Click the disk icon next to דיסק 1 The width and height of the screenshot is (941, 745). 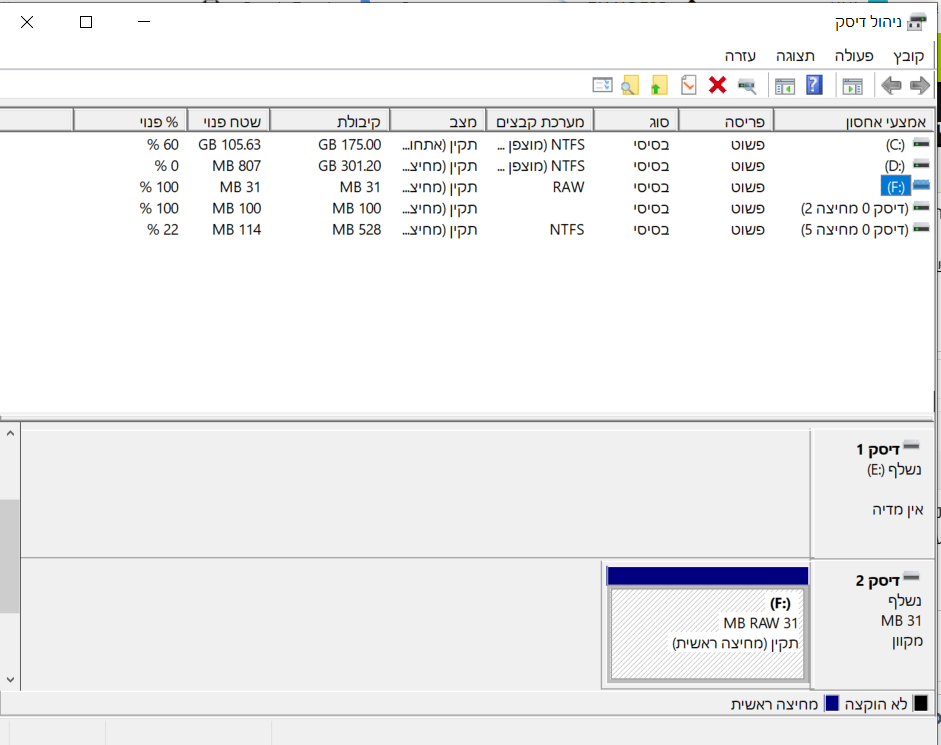911,445
